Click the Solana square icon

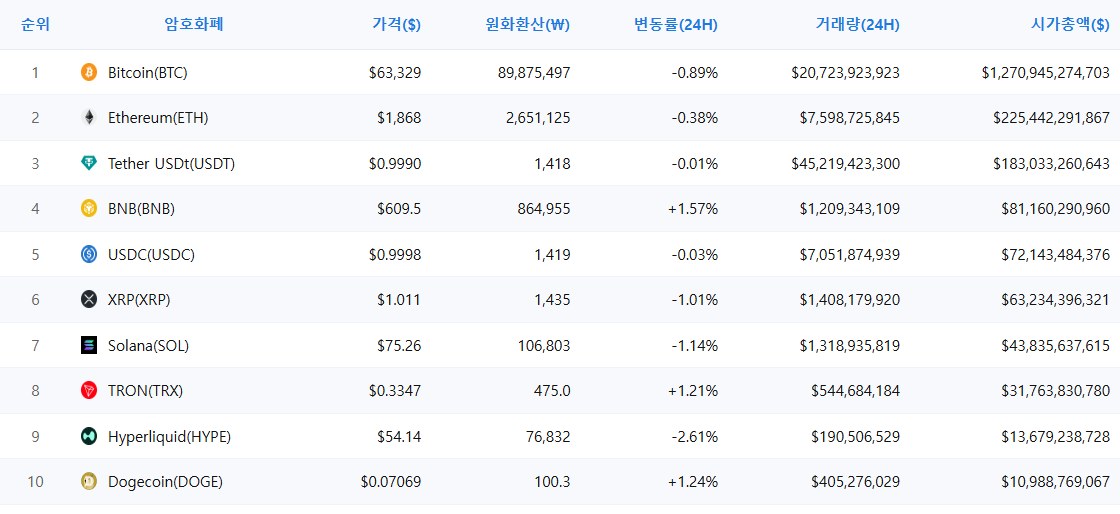pyautogui.click(x=89, y=346)
